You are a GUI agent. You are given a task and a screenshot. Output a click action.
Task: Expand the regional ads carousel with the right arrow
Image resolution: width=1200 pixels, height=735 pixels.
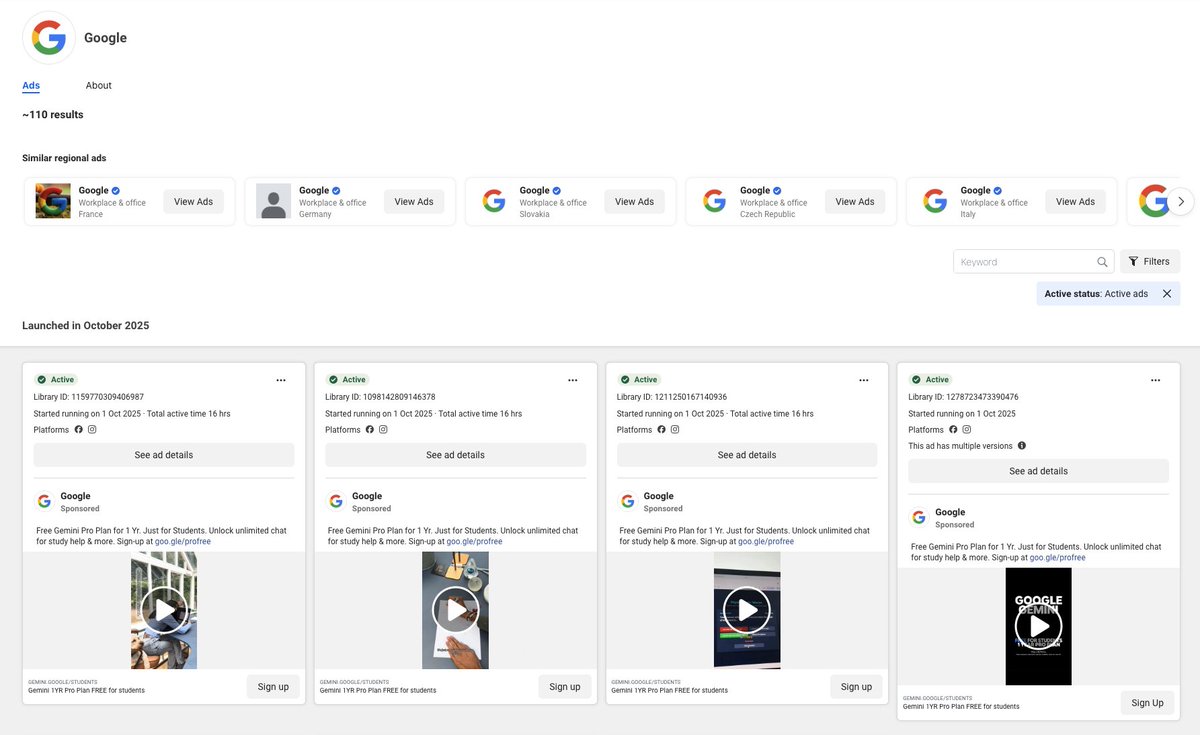tap(1181, 201)
